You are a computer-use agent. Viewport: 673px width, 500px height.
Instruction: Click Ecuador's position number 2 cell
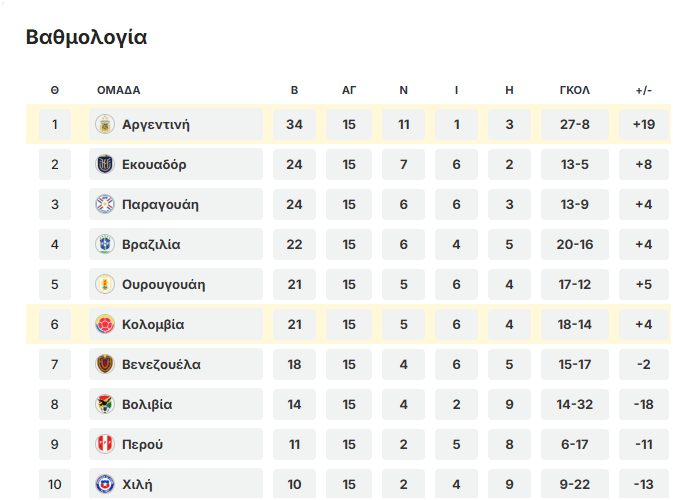[x=55, y=165]
